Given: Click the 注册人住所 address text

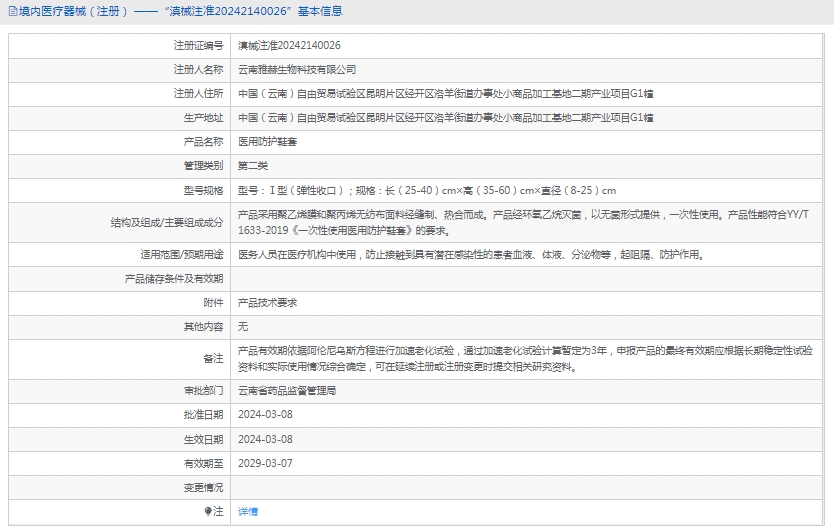Looking at the screenshot, I should tap(446, 94).
